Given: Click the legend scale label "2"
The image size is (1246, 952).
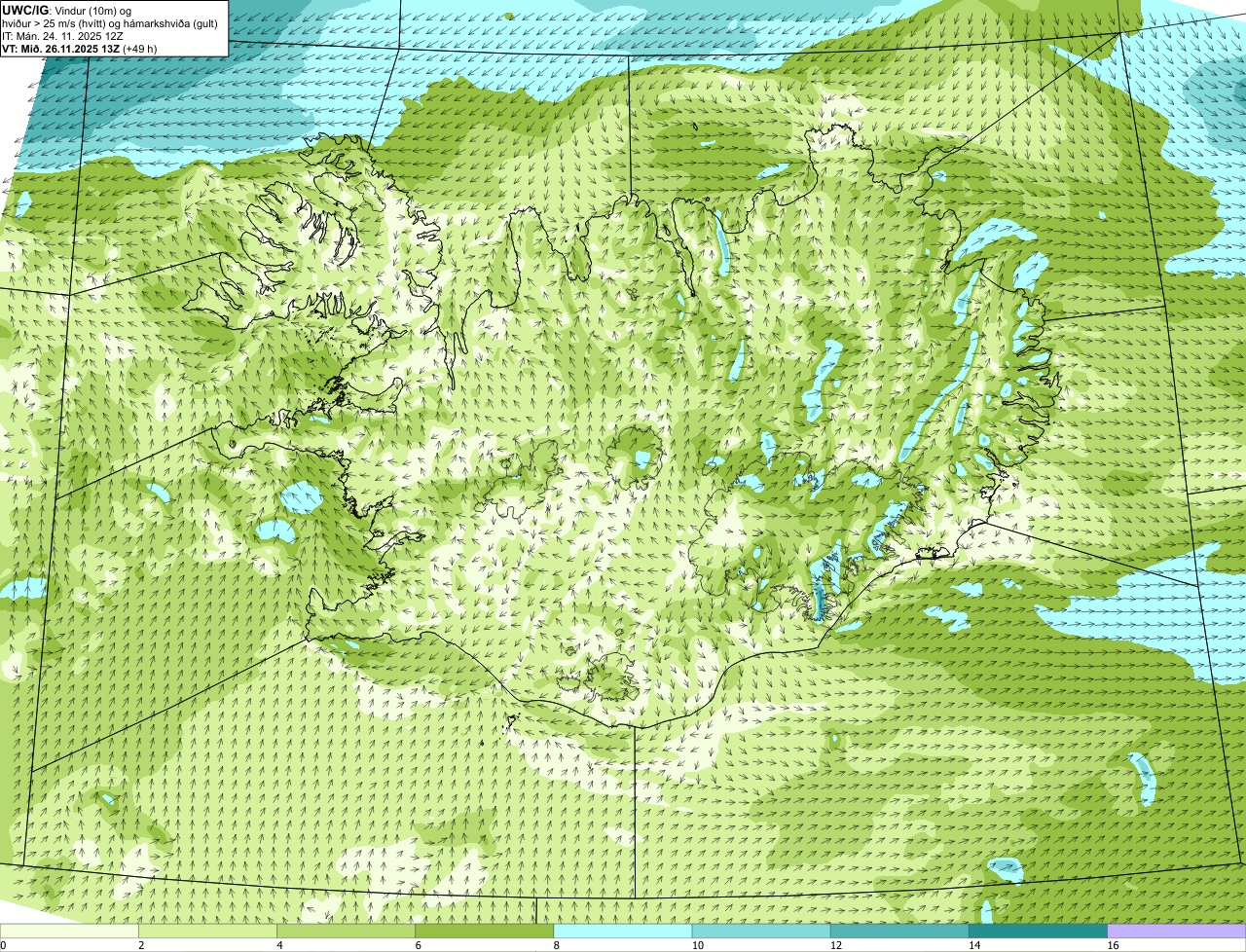Looking at the screenshot, I should [x=141, y=945].
